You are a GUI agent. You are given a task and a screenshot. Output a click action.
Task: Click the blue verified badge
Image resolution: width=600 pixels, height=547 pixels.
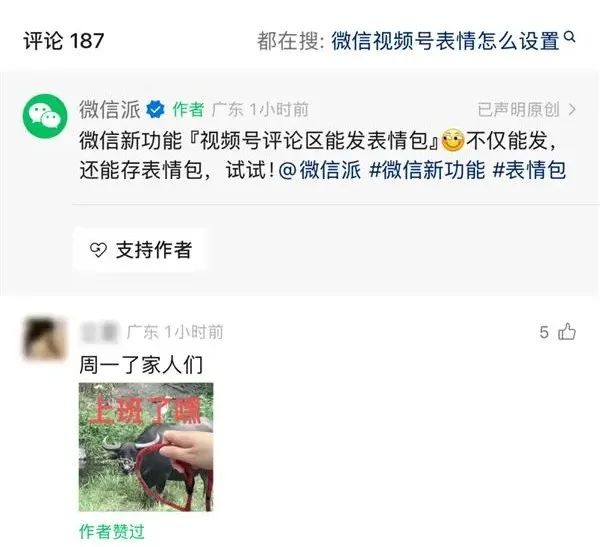point(155,110)
